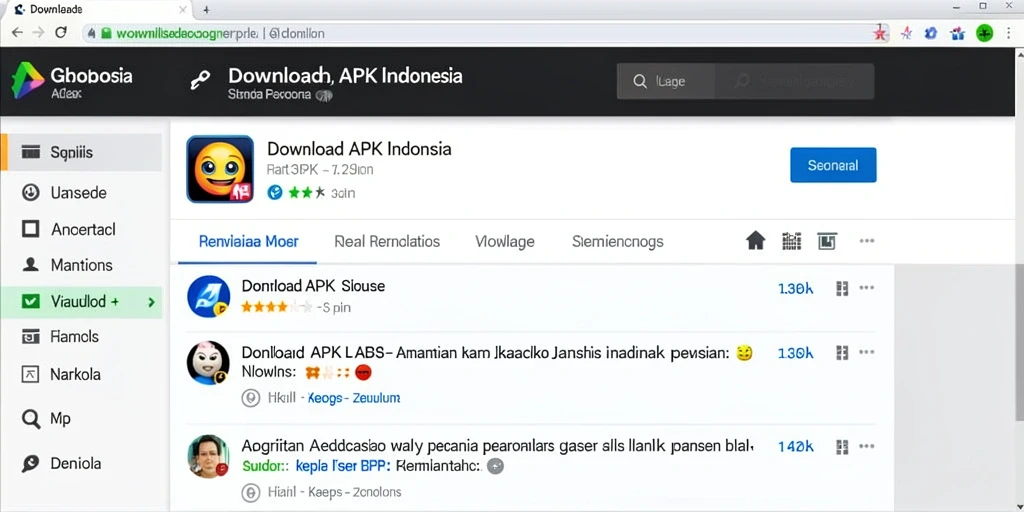Click the doll avatar of Donlload APK LABS

[208, 362]
